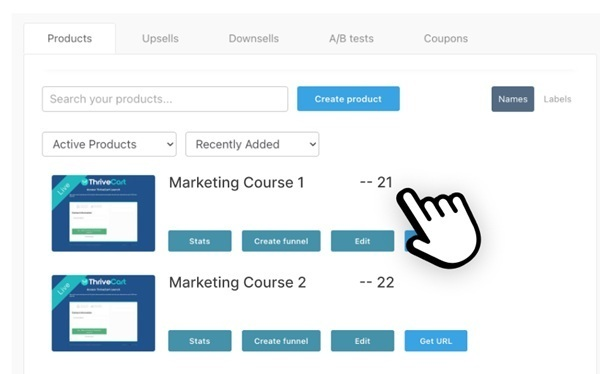This screenshot has height=374, width=600.
Task: Focus the Search your products field
Action: (165, 99)
